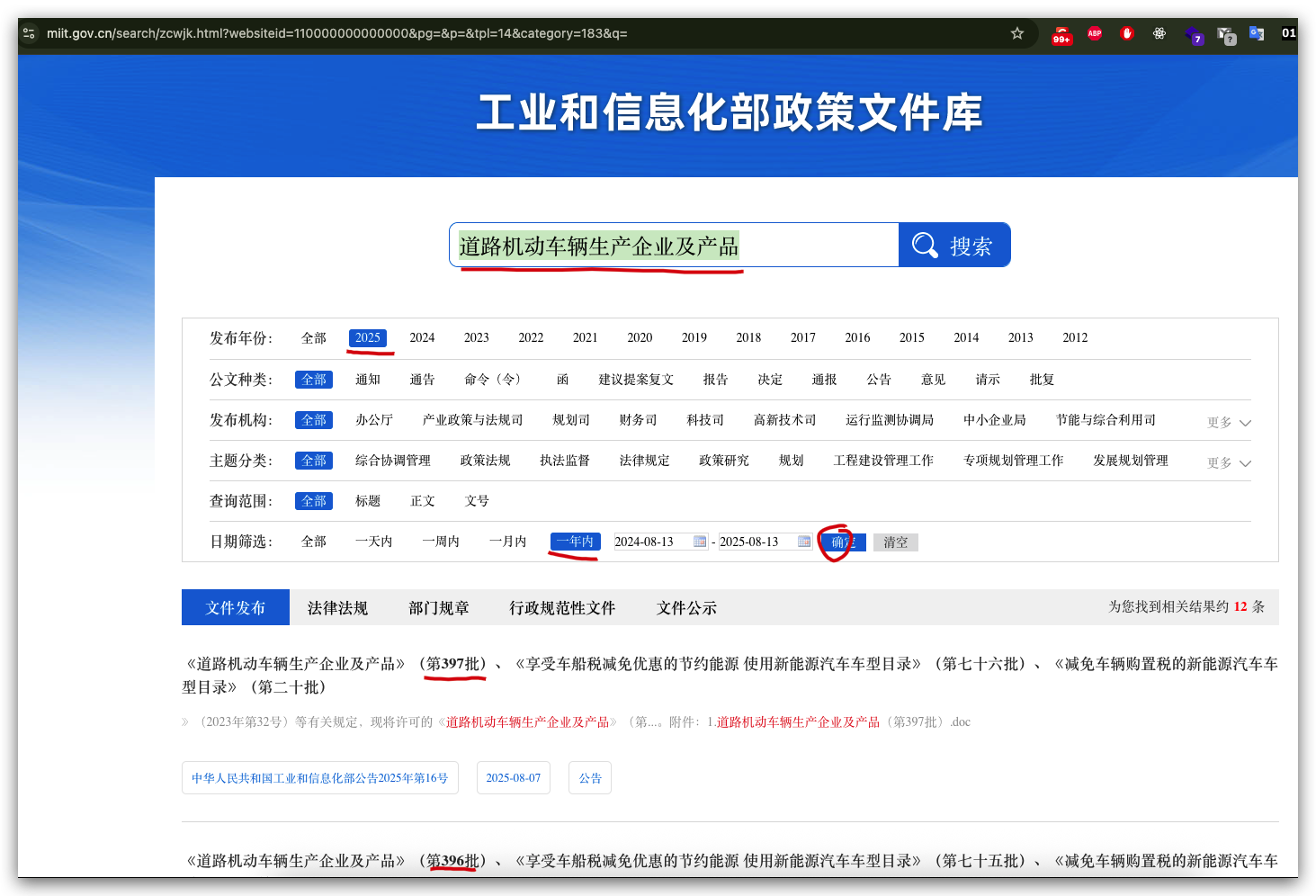1316x896 pixels.
Task: Open the site information icon beside the URL
Action: point(29,33)
